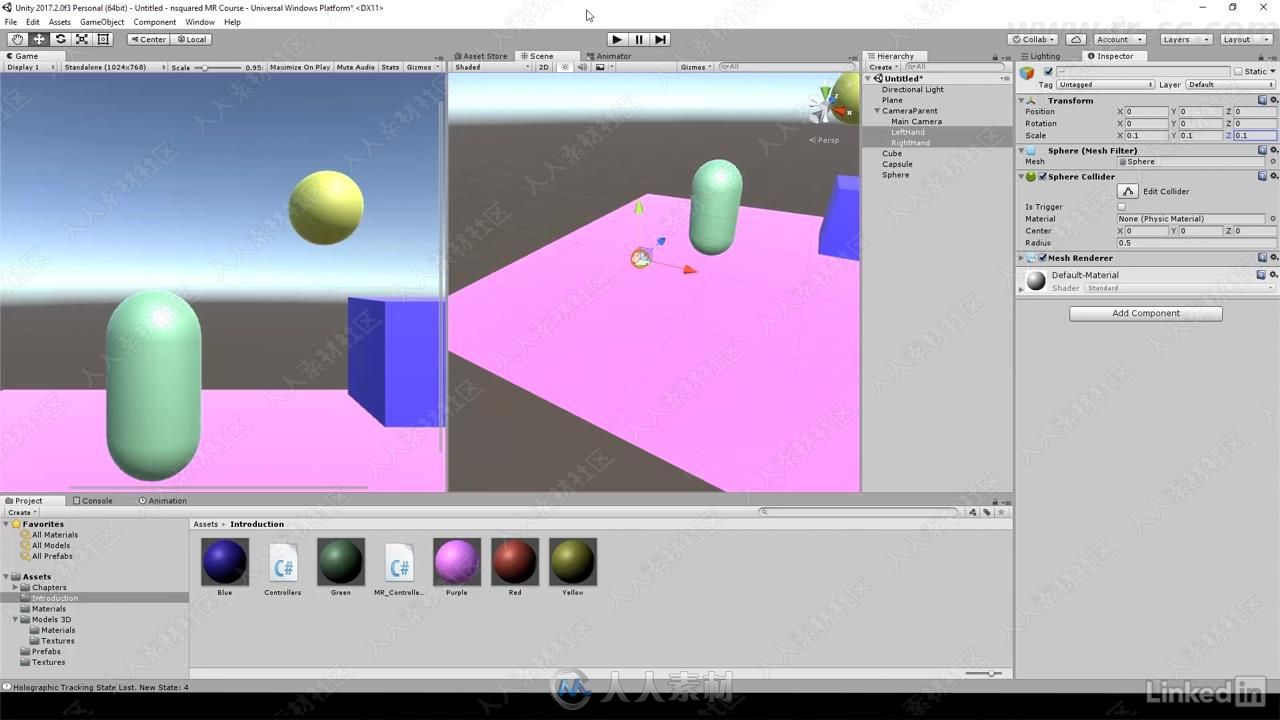Switch to the Console tab
Image resolution: width=1280 pixels, height=720 pixels.
[93, 500]
